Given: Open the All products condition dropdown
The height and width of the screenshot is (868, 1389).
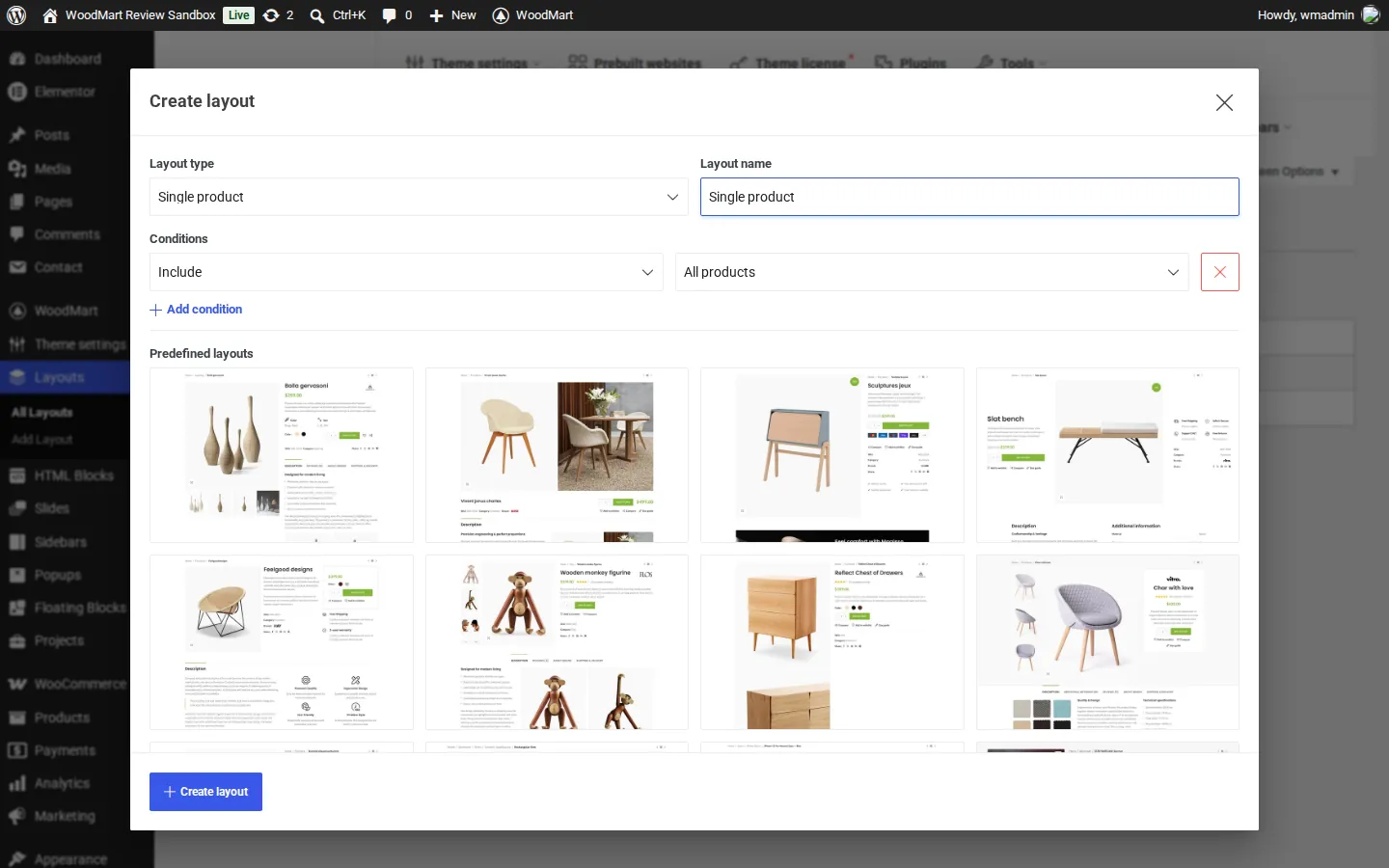Looking at the screenshot, I should click(x=932, y=272).
